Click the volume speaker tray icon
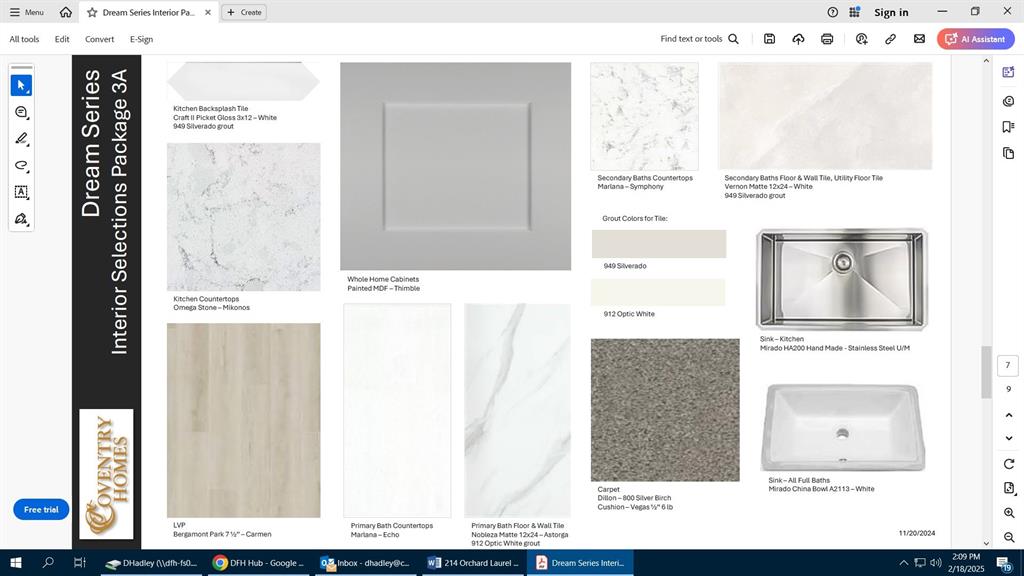Image resolution: width=1024 pixels, height=576 pixels. 935,563
